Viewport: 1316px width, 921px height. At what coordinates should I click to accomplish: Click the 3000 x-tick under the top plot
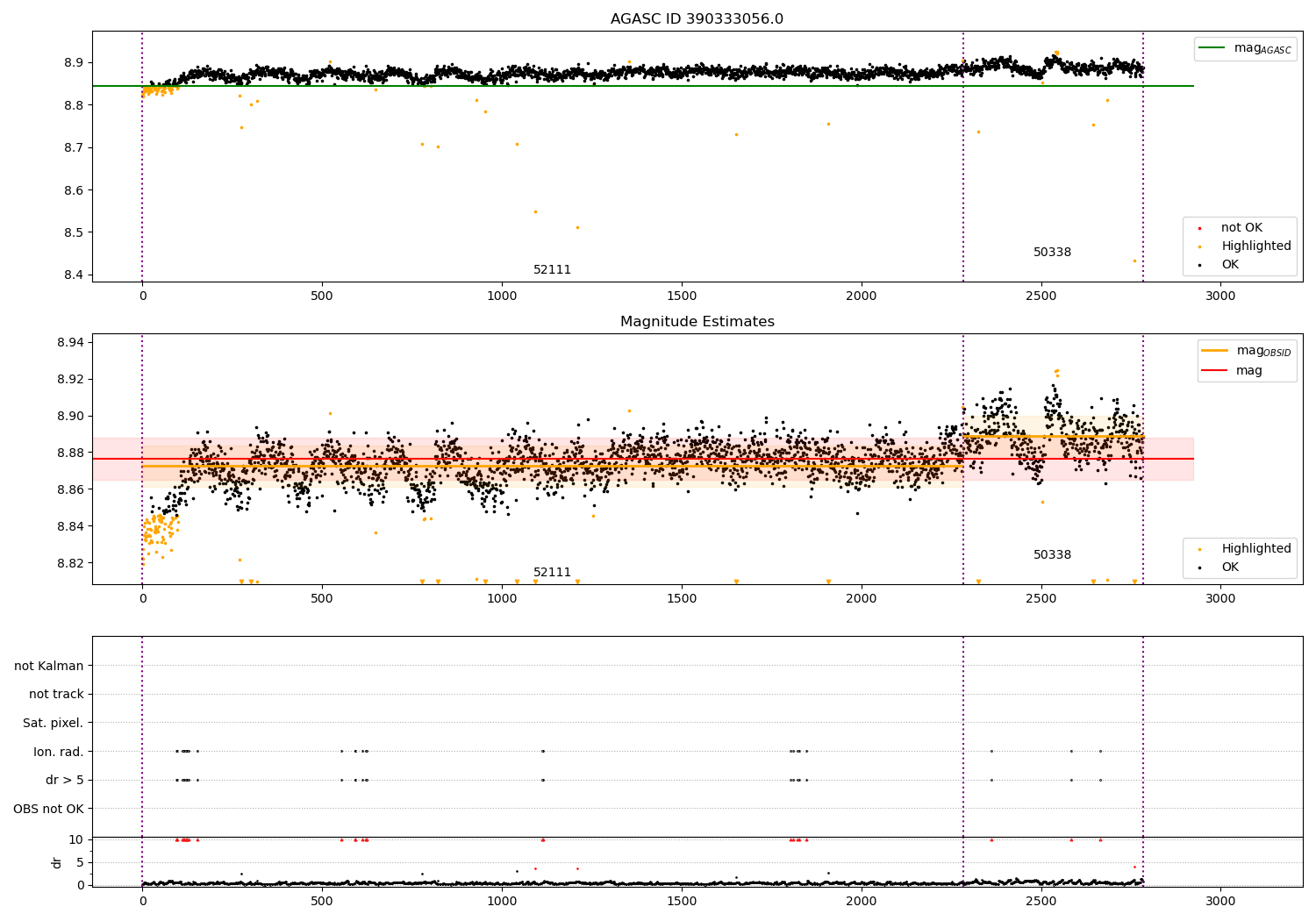[1220, 296]
